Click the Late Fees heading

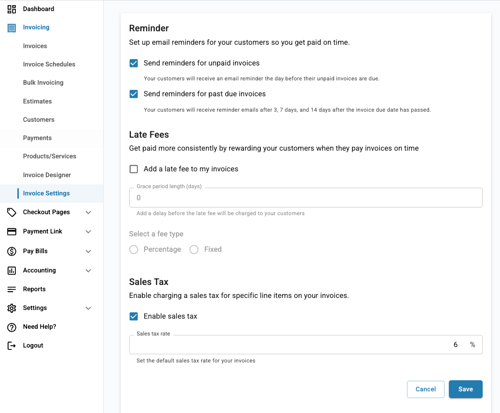click(x=149, y=135)
